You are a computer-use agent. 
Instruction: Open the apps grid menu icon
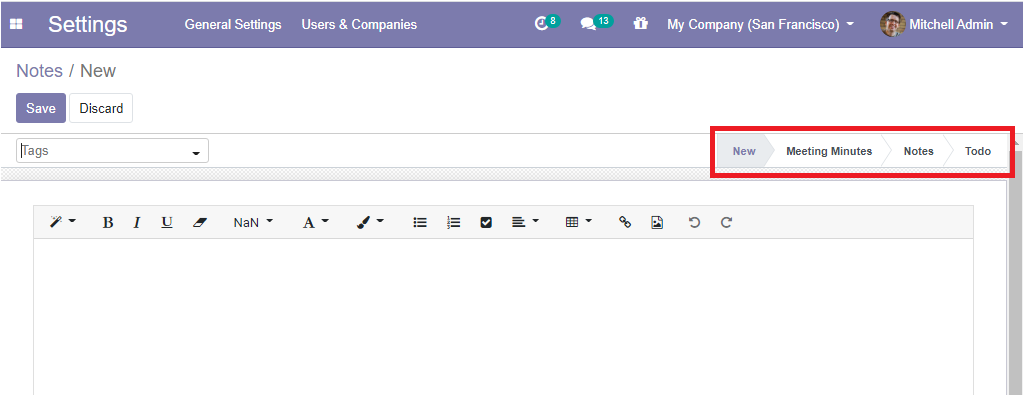(16, 24)
